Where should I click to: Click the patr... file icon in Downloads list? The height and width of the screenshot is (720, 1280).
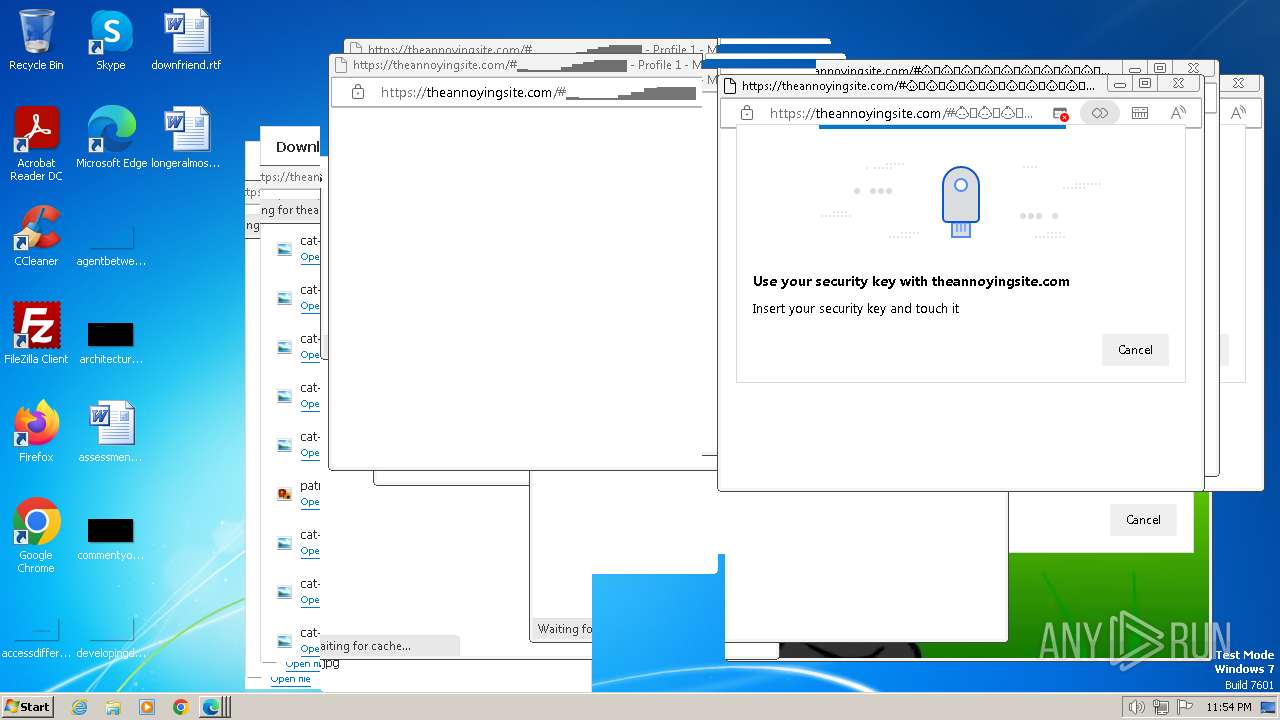tap(284, 492)
